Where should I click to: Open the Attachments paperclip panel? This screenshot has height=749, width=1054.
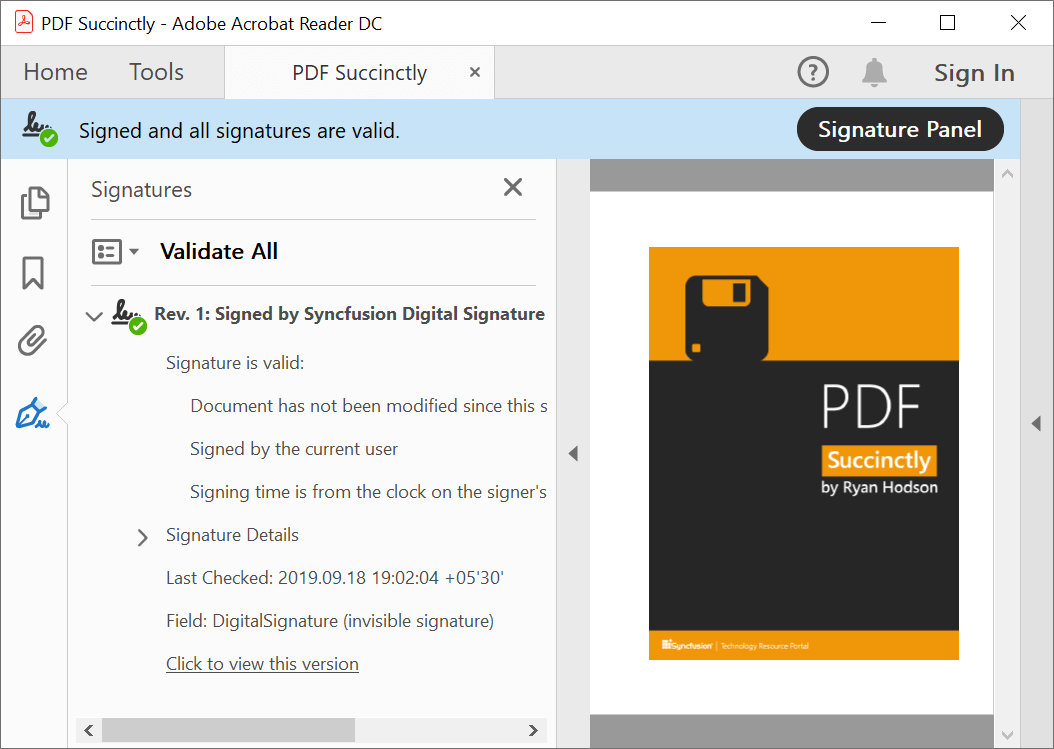[x=32, y=340]
